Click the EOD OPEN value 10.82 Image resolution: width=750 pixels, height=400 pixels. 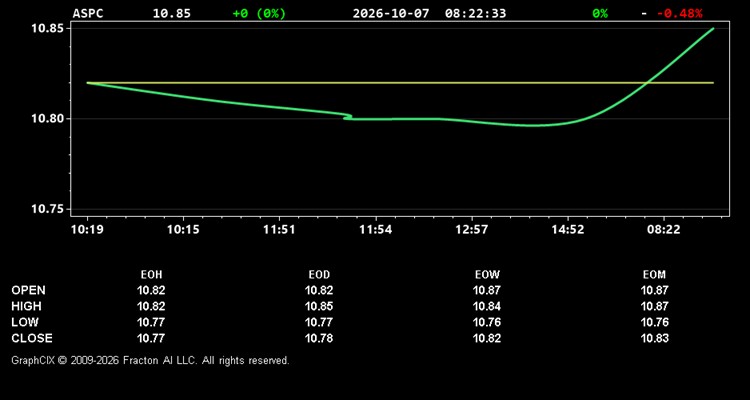click(x=319, y=290)
